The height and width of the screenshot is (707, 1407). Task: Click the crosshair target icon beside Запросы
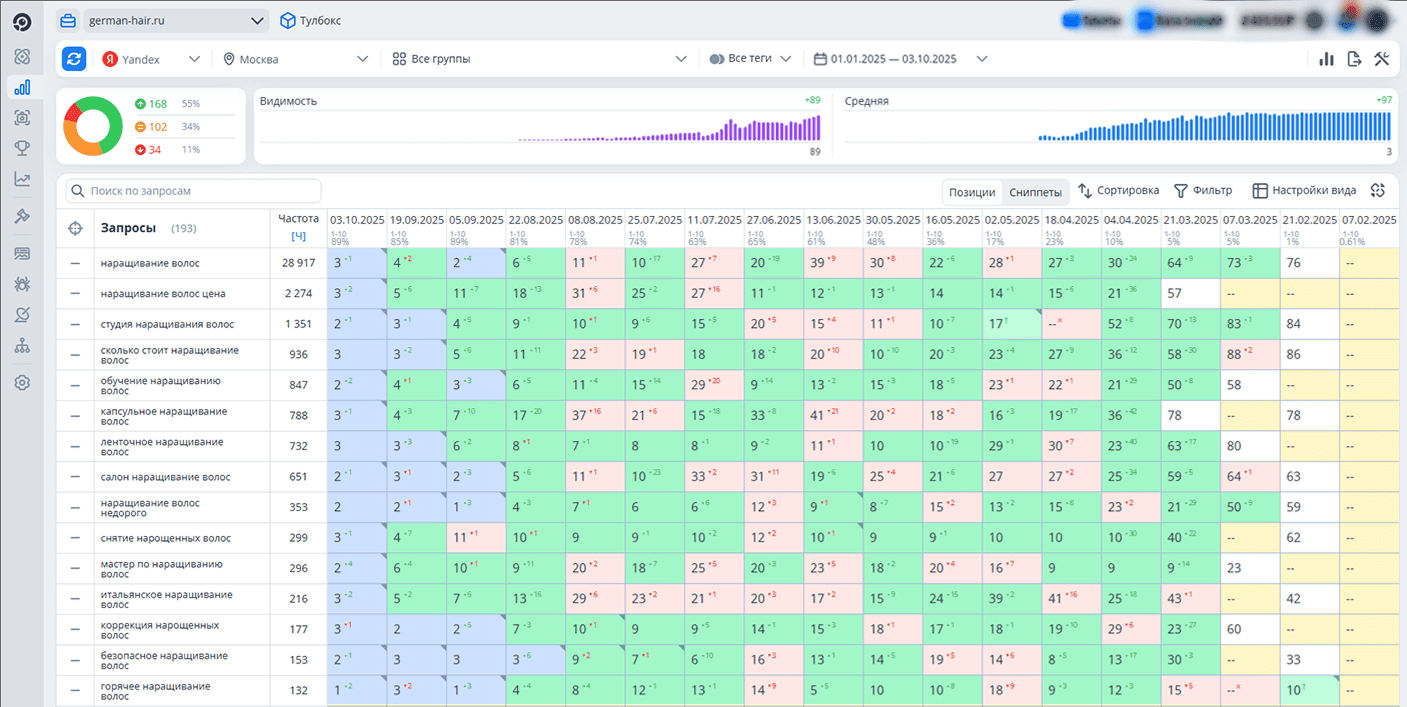75,229
